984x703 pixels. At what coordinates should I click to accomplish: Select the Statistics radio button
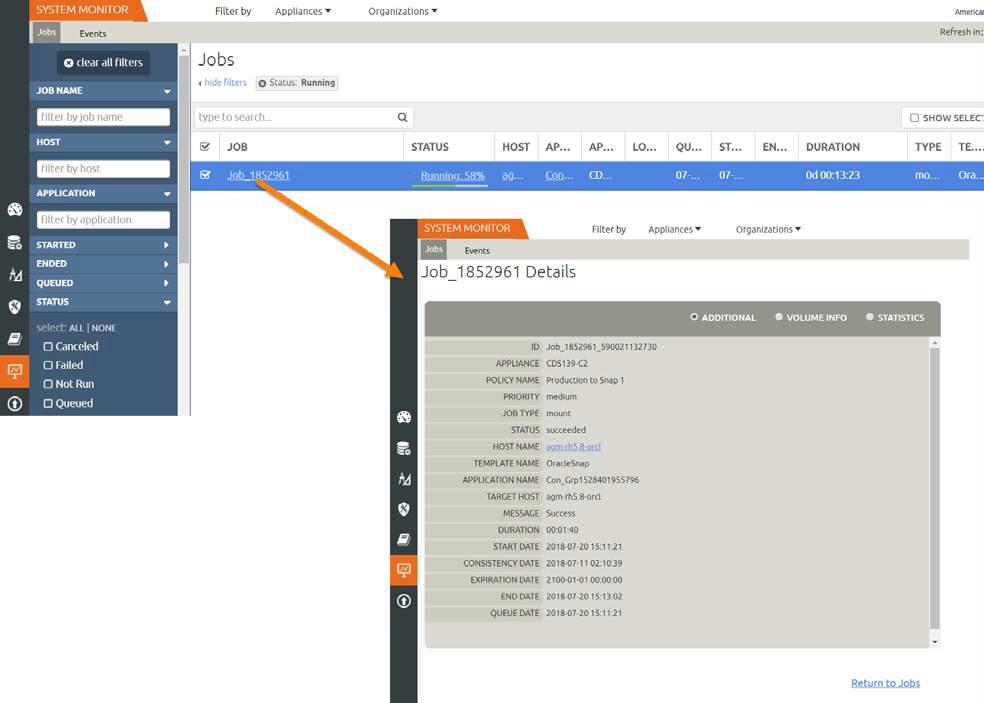pyautogui.click(x=870, y=317)
